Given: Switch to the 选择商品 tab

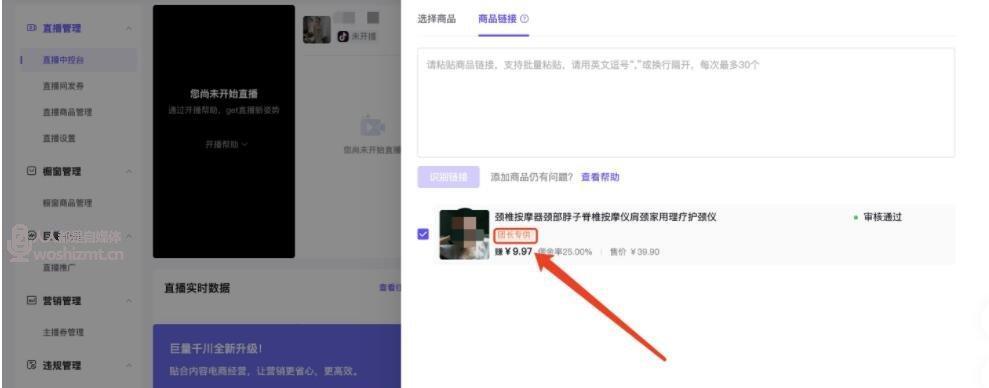Looking at the screenshot, I should (x=436, y=19).
